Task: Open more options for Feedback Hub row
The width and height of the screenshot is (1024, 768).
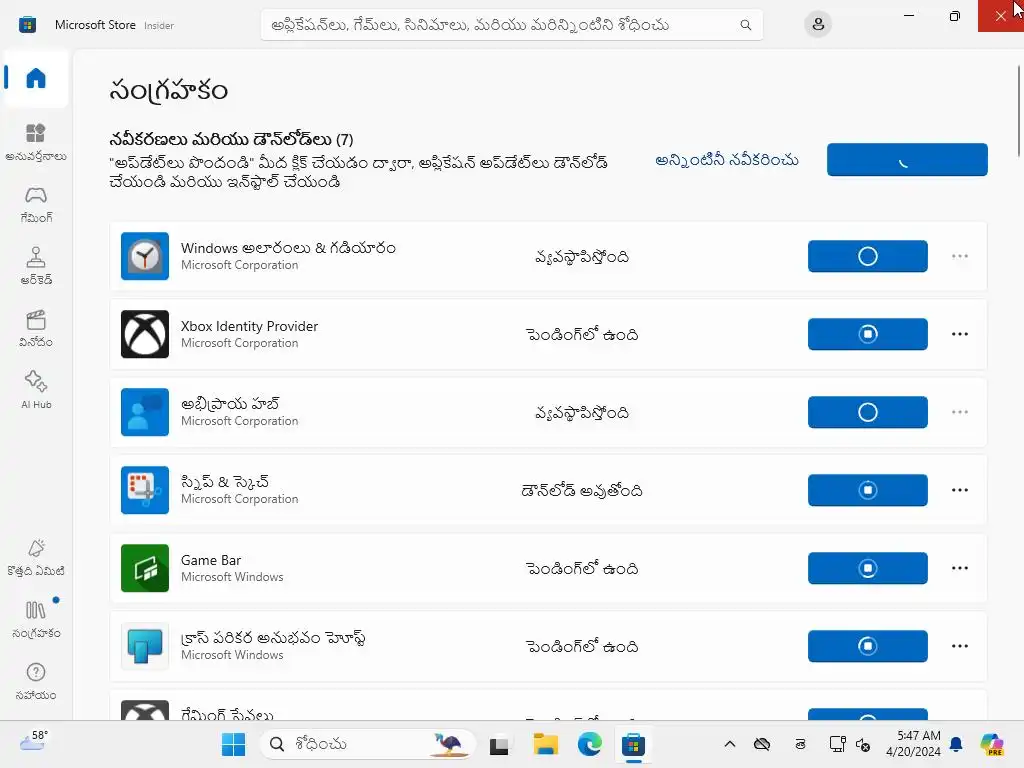Action: (x=959, y=412)
